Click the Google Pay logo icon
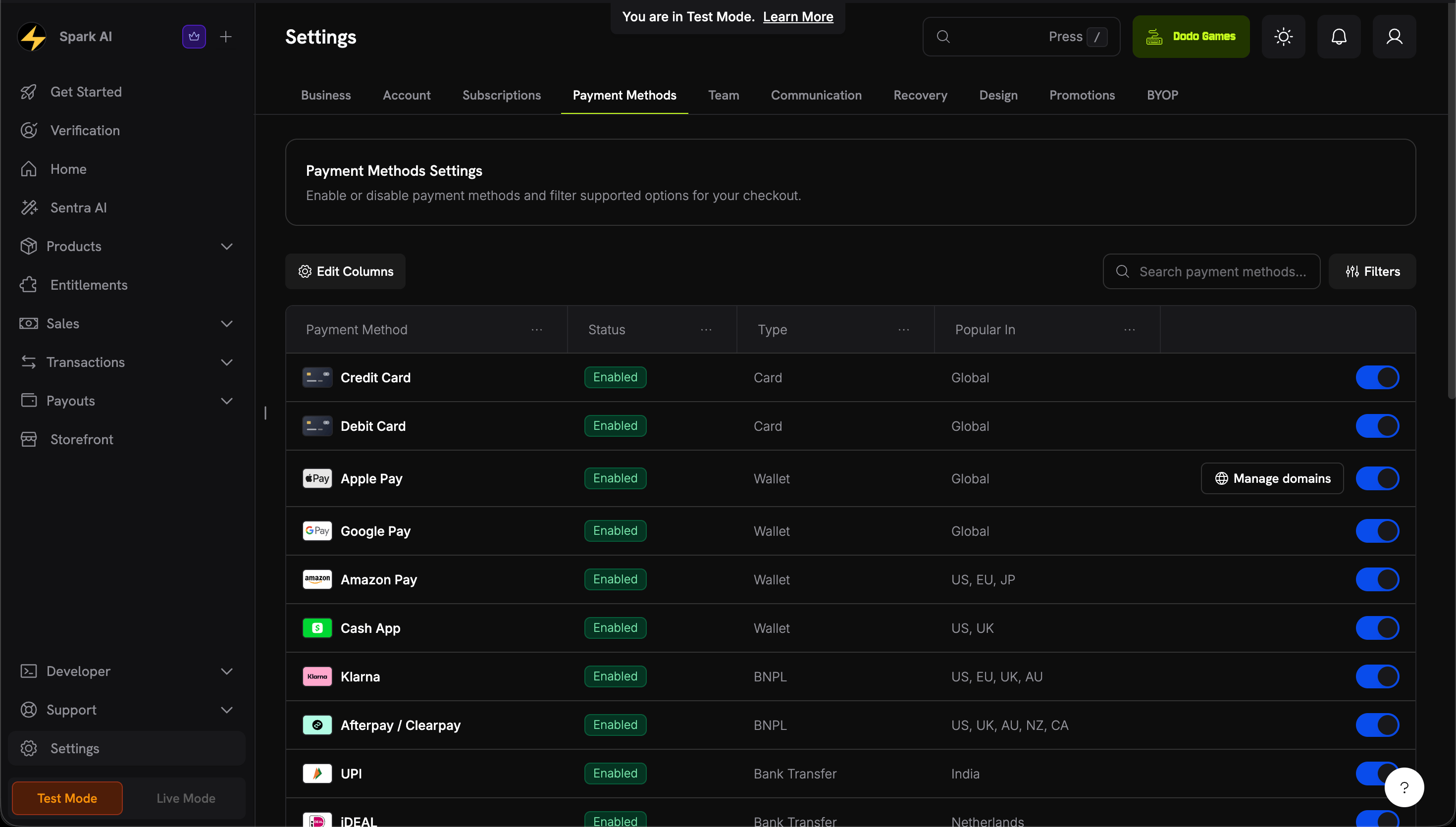Screen dimensions: 1456x827 click(317, 531)
